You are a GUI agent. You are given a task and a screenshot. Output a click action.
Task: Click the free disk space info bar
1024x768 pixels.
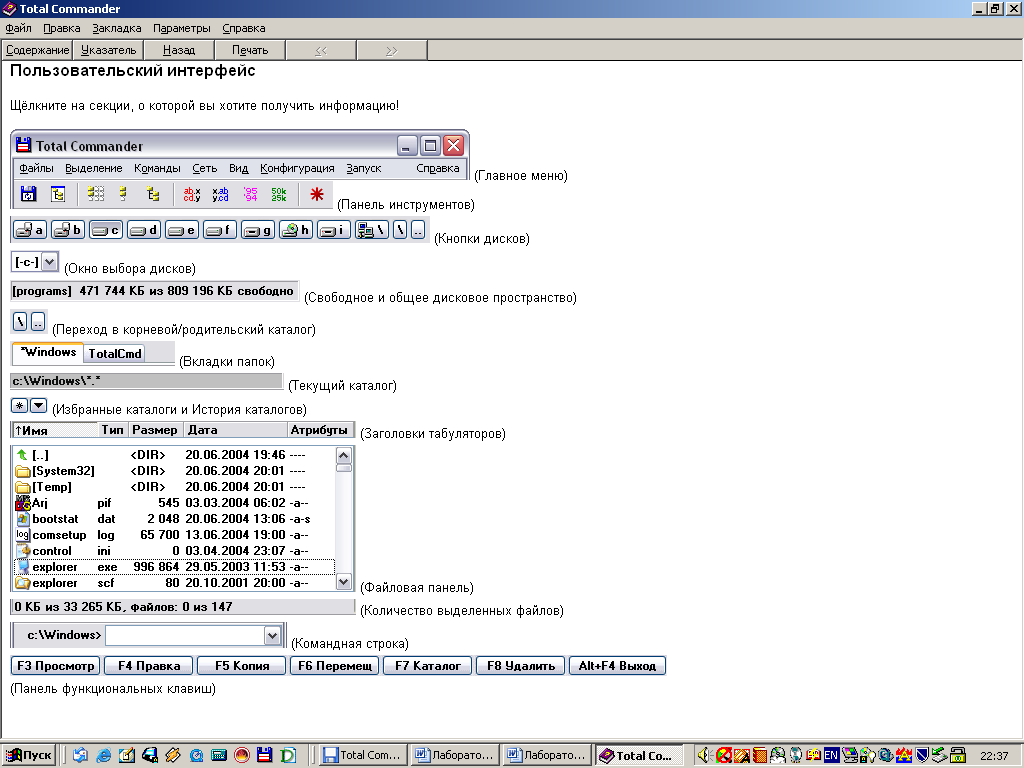click(x=155, y=291)
